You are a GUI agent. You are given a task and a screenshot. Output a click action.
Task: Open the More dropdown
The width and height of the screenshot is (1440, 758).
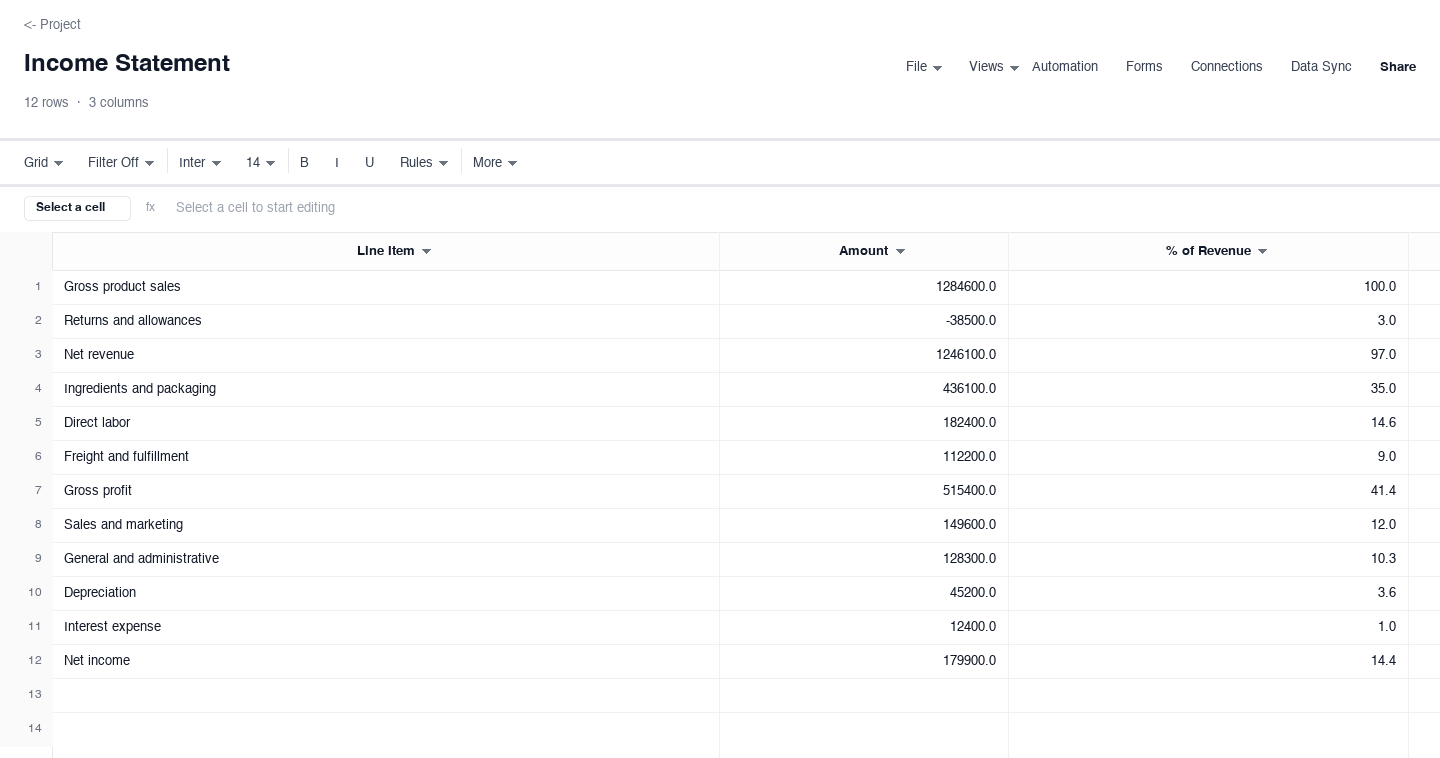[495, 162]
